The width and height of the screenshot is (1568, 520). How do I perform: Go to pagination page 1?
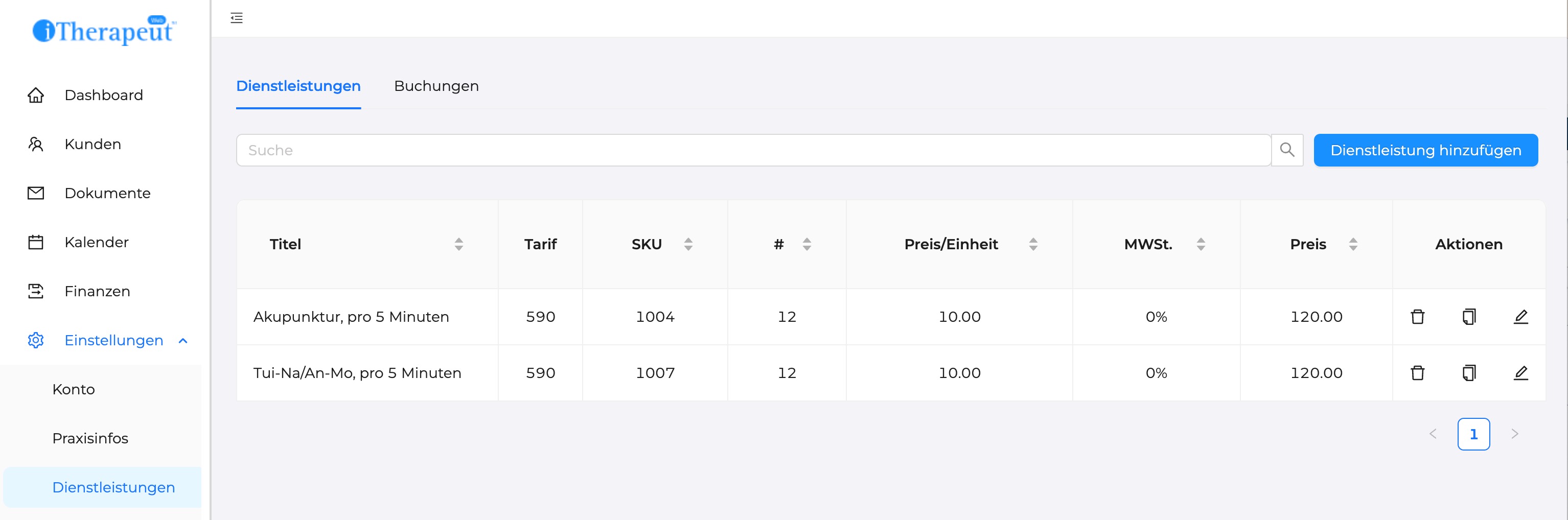(1473, 434)
